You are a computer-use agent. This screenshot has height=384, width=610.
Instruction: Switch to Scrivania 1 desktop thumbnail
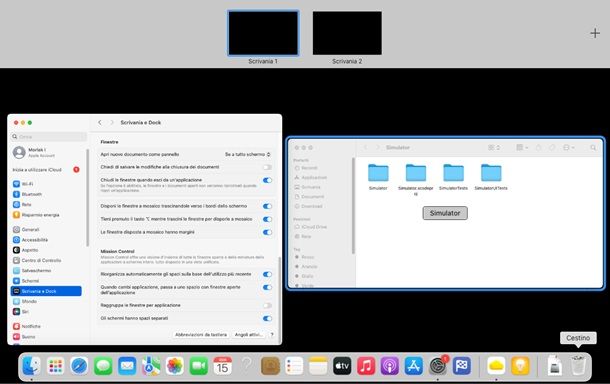263,33
